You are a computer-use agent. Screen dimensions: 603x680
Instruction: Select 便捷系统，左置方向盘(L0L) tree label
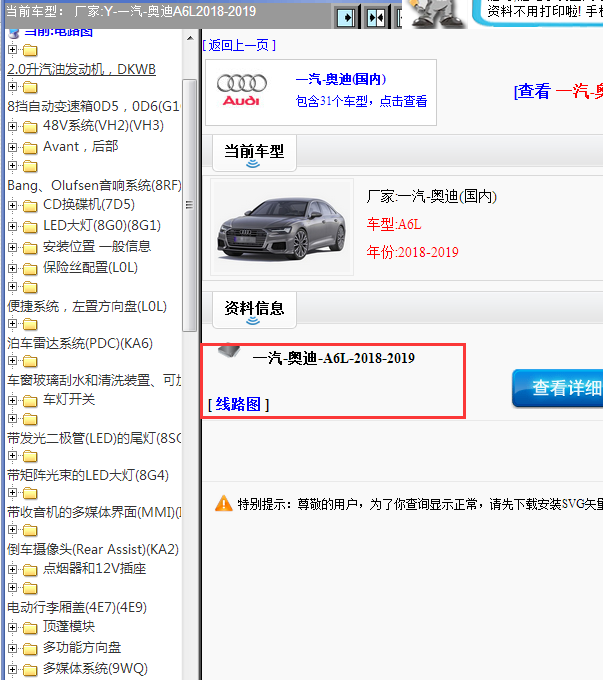[87, 306]
